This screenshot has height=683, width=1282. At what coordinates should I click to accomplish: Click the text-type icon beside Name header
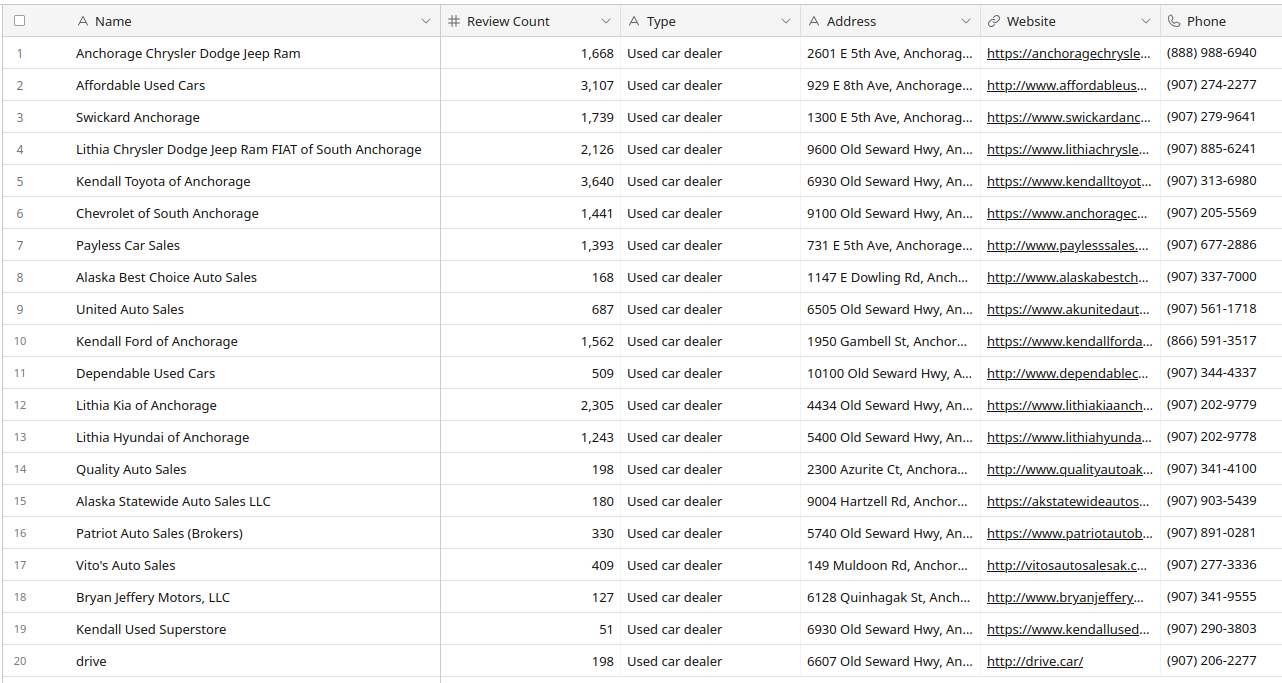83,21
